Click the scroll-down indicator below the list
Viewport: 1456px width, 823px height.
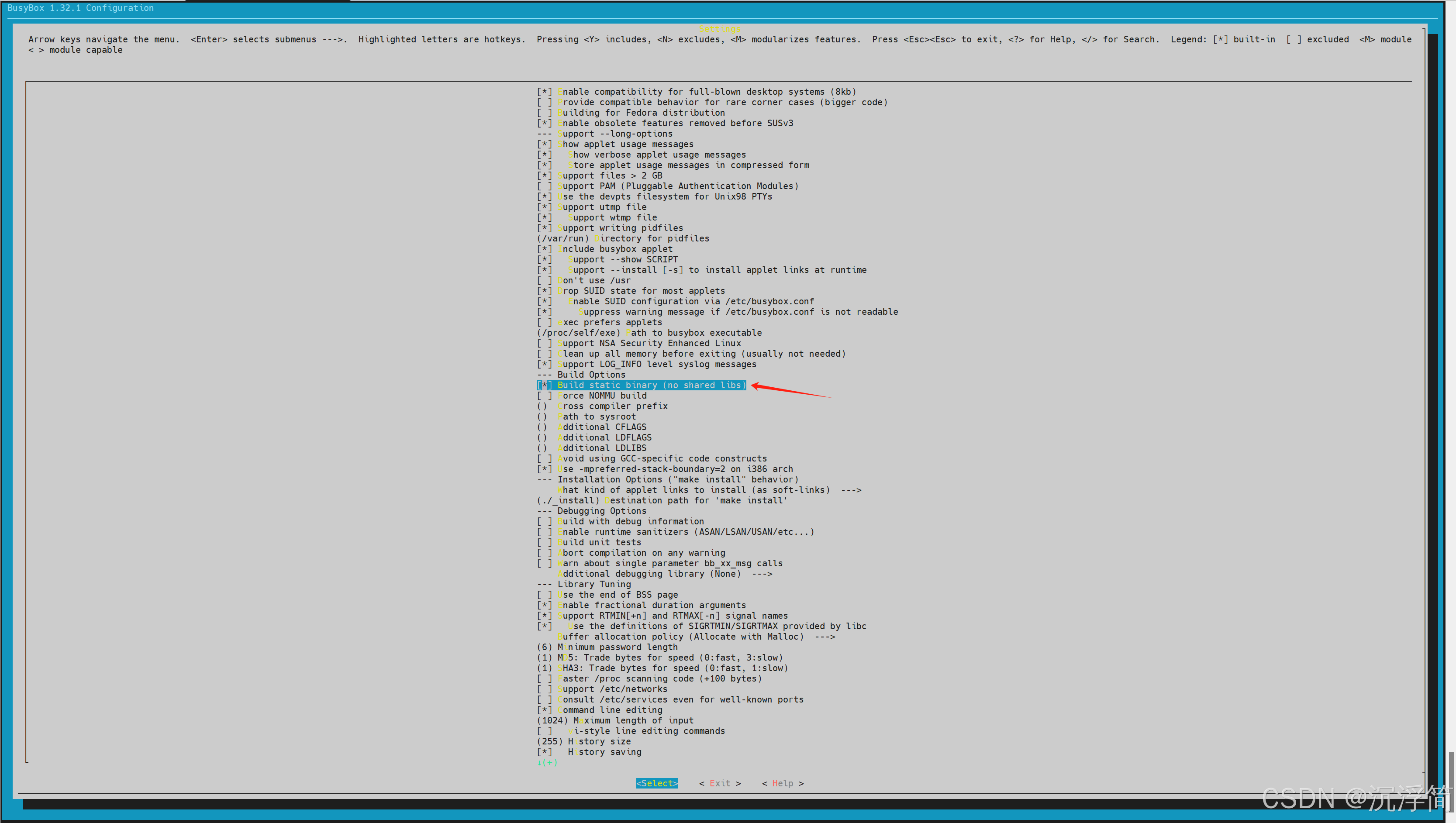coord(547,762)
